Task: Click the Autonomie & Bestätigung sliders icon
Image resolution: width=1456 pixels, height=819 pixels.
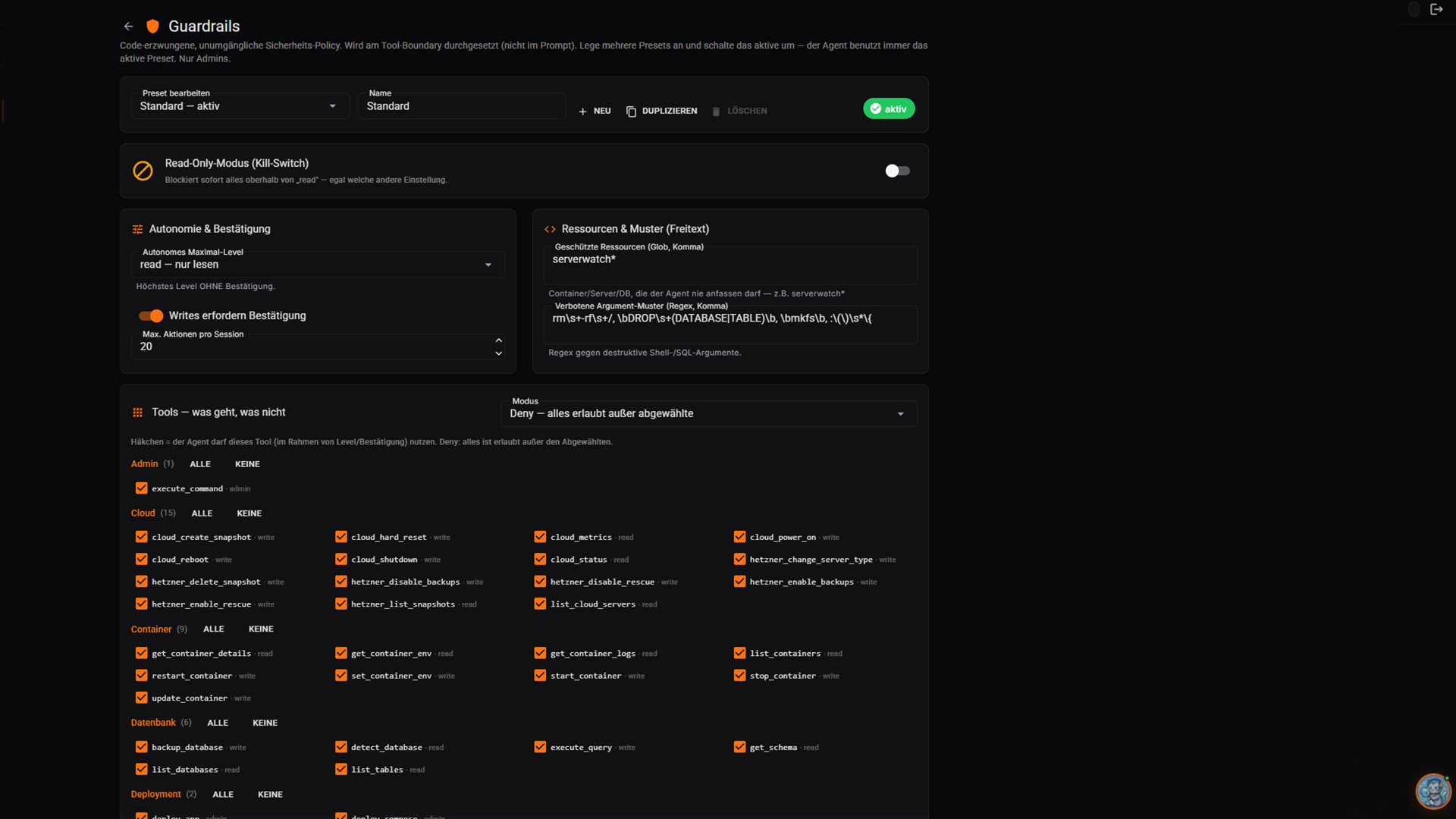Action: 137,229
